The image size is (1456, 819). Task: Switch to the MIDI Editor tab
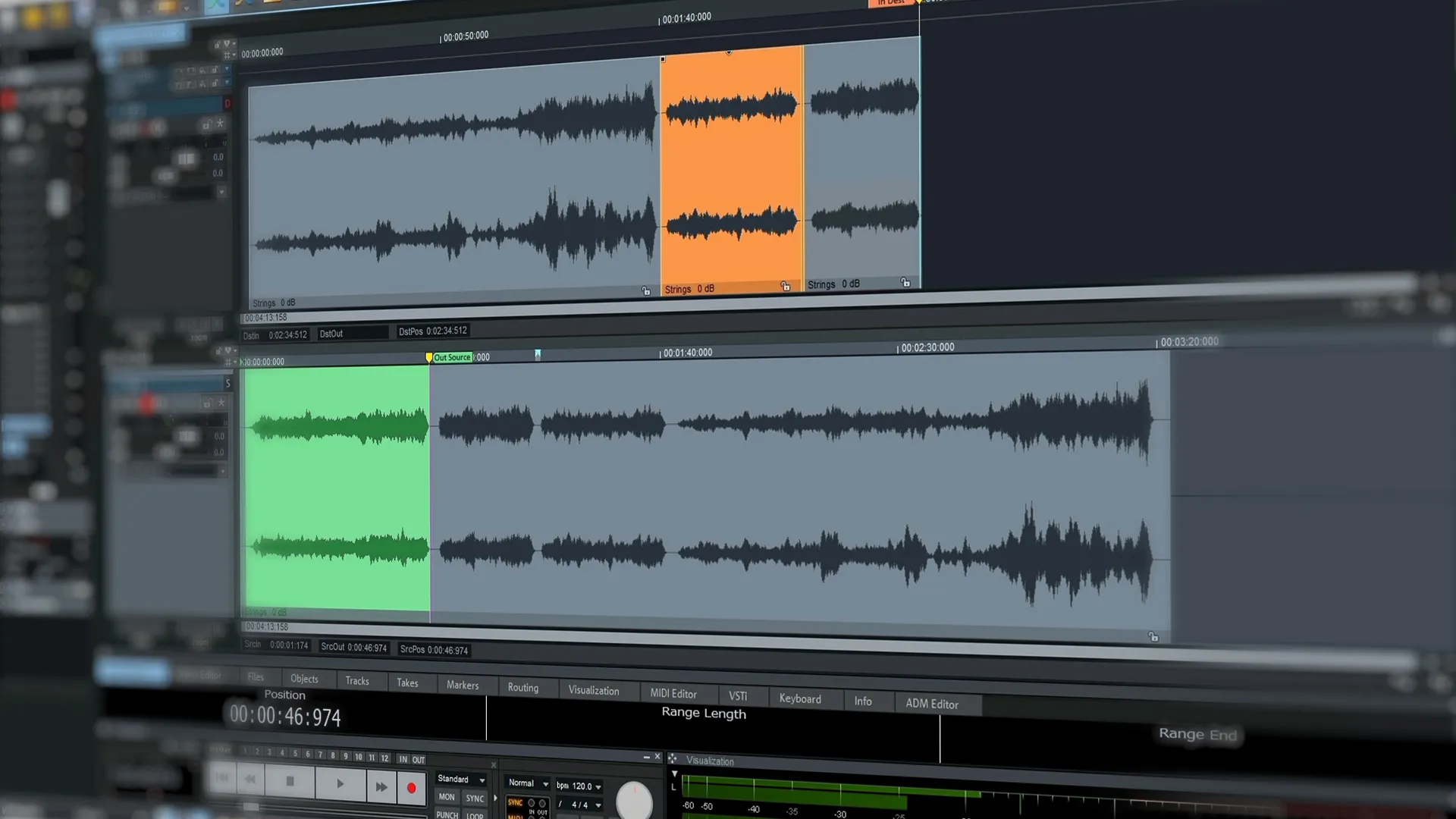click(673, 694)
